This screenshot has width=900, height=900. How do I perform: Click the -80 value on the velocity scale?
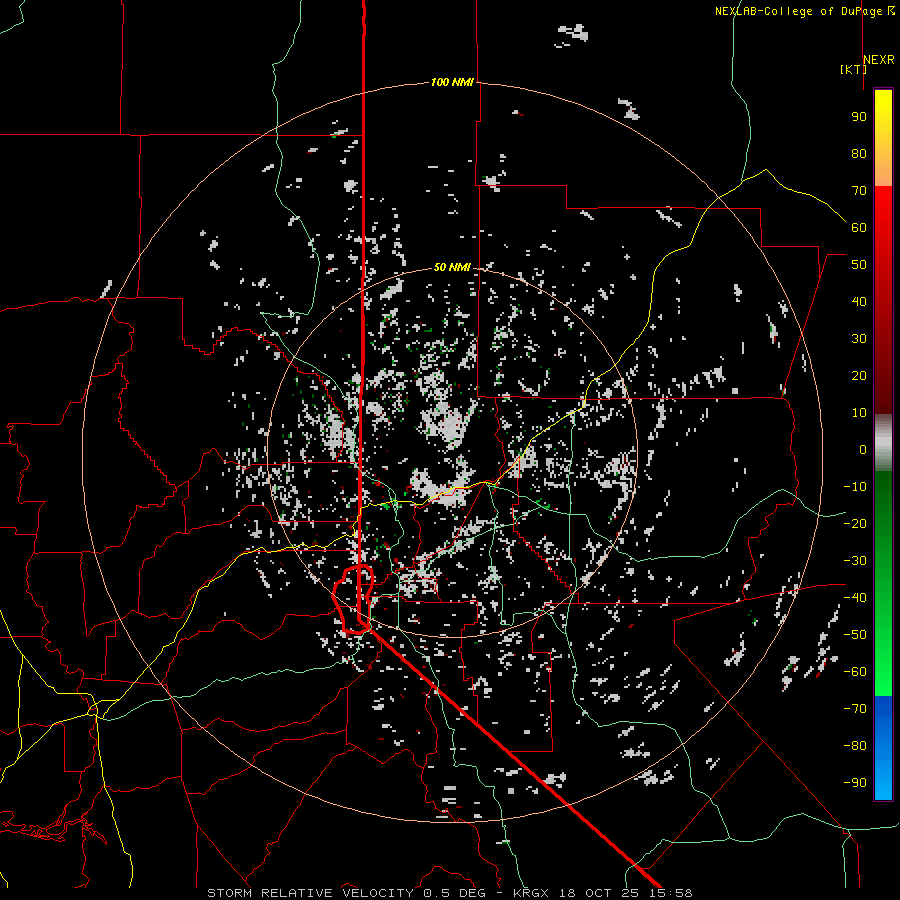tap(855, 746)
